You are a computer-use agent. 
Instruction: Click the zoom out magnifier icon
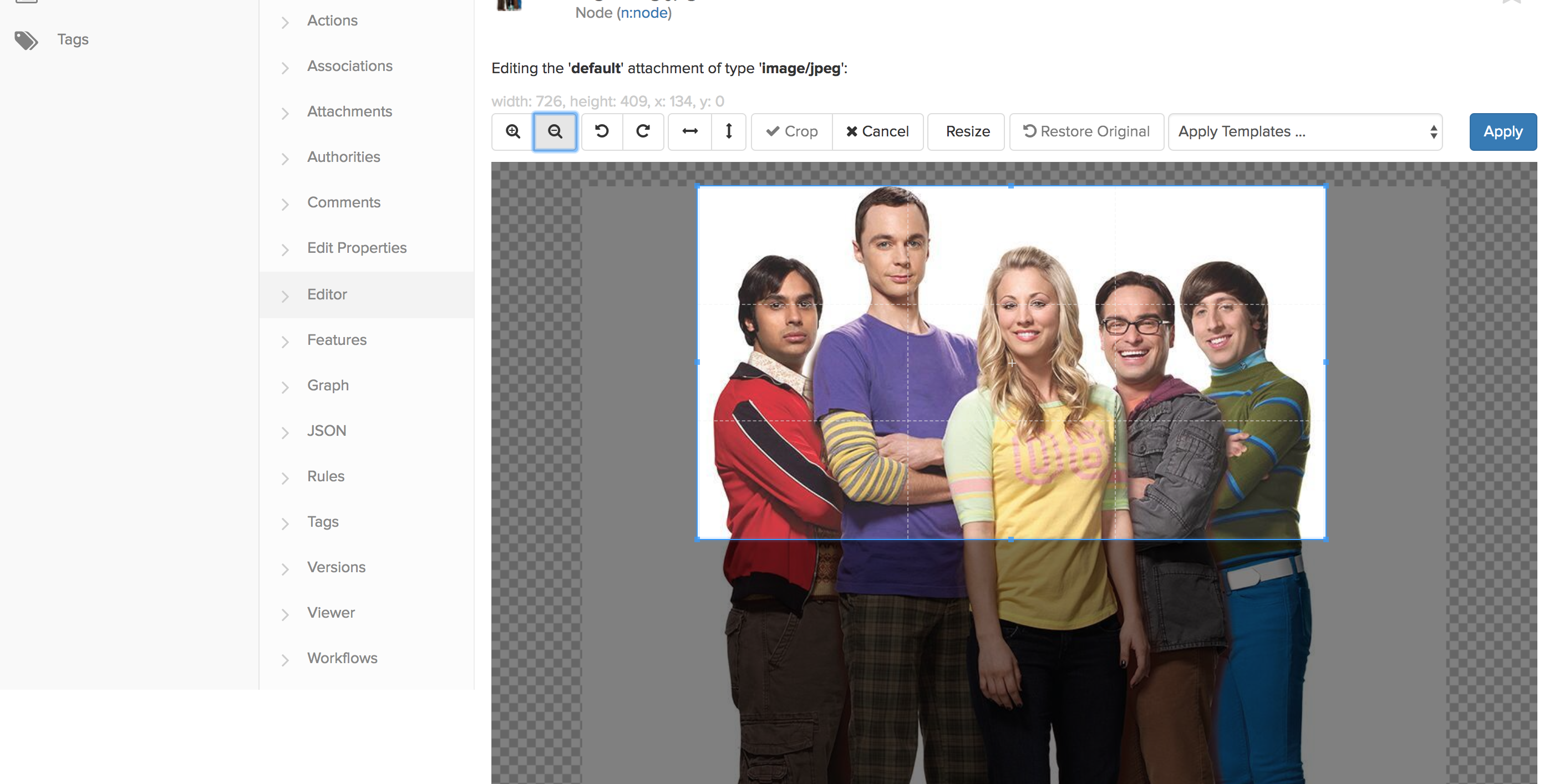pos(555,131)
